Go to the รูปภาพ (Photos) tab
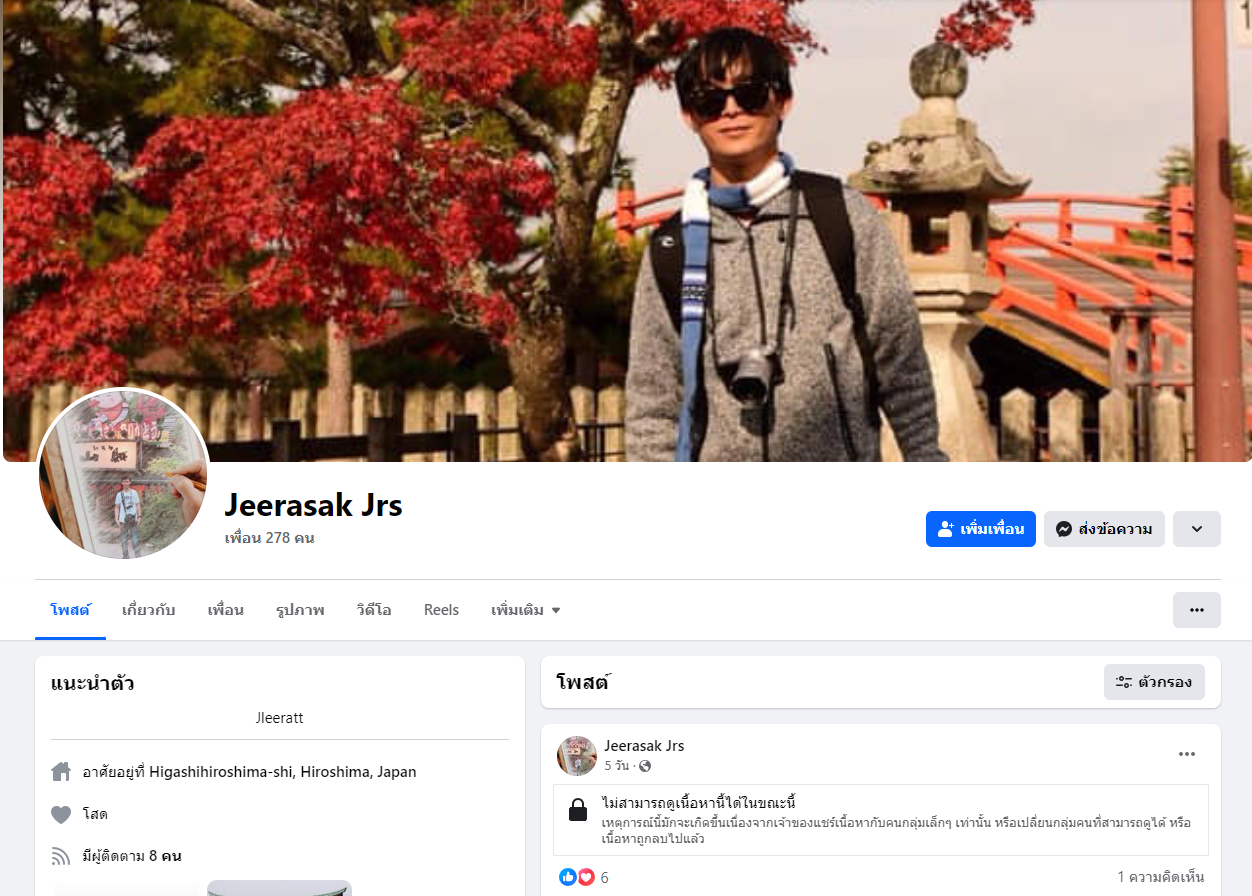The width and height of the screenshot is (1252, 896). pos(300,610)
